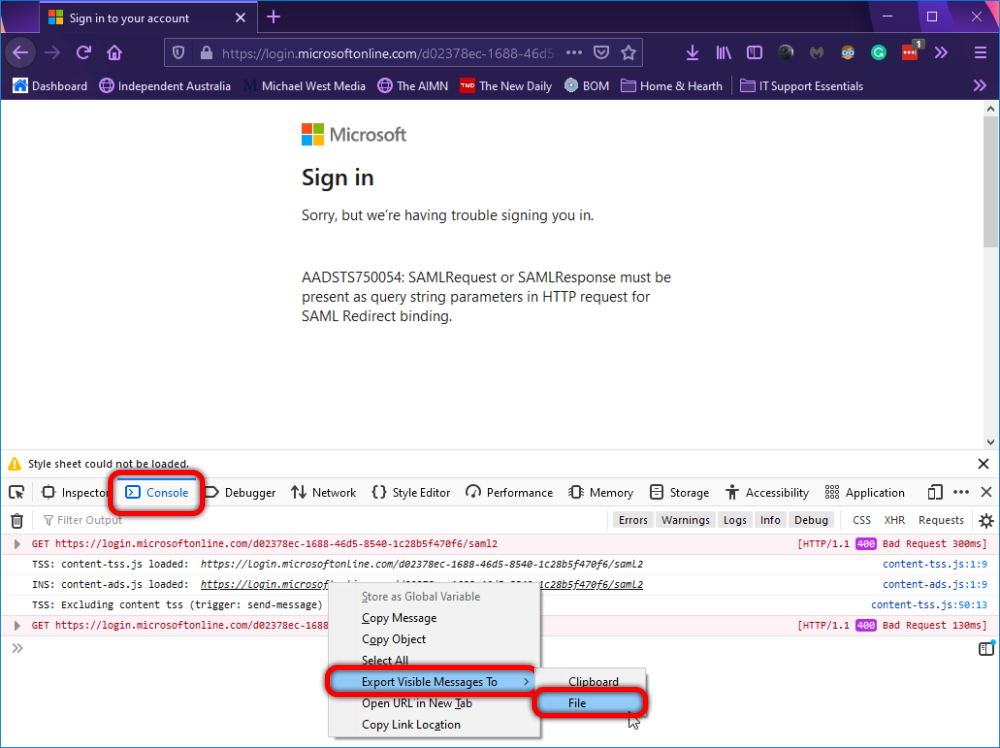Open The New Daily bookmark
The image size is (1000, 748).
coord(506,85)
